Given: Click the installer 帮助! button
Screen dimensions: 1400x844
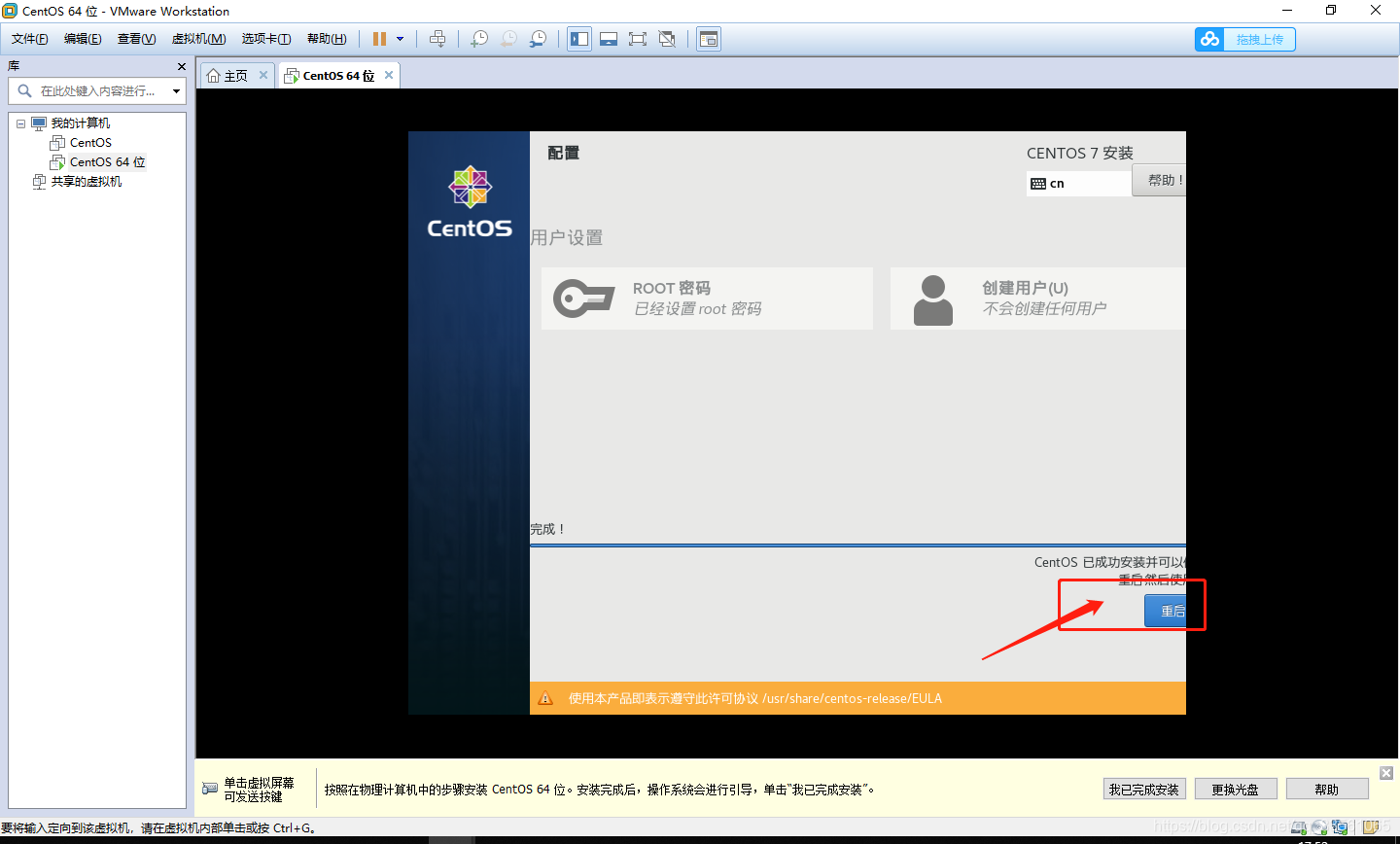Looking at the screenshot, I should [x=1160, y=180].
